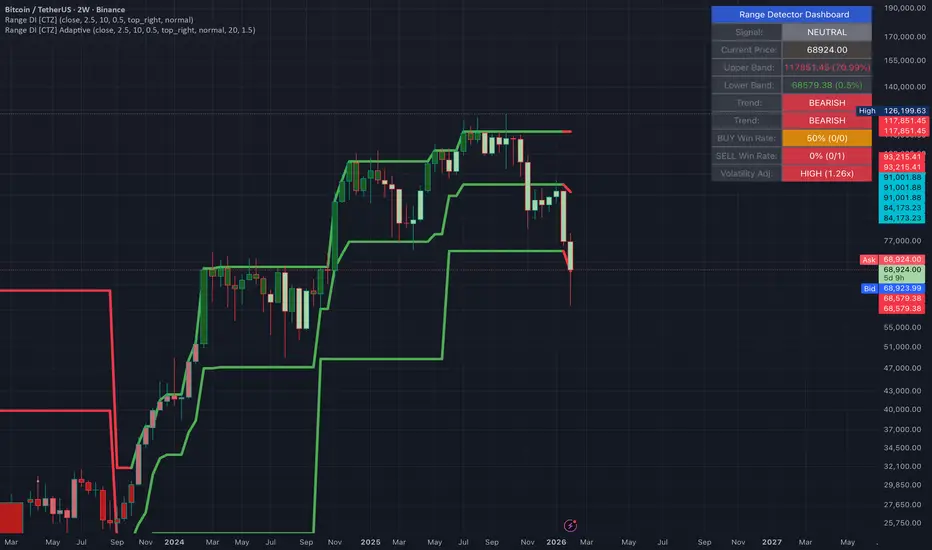Click the Volatility Adj: label cell
Screen dimensions: 932x550
(x=747, y=174)
